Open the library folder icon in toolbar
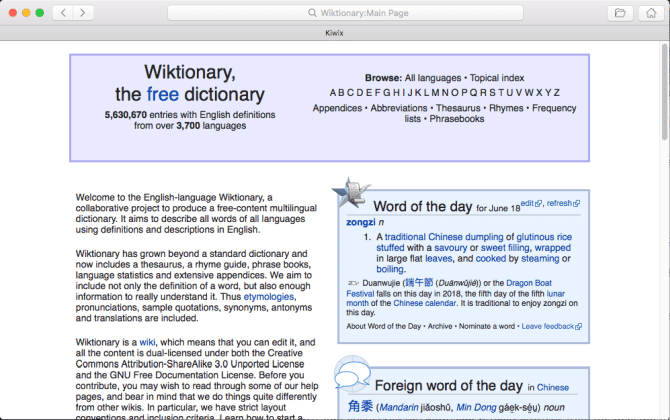 click(620, 13)
